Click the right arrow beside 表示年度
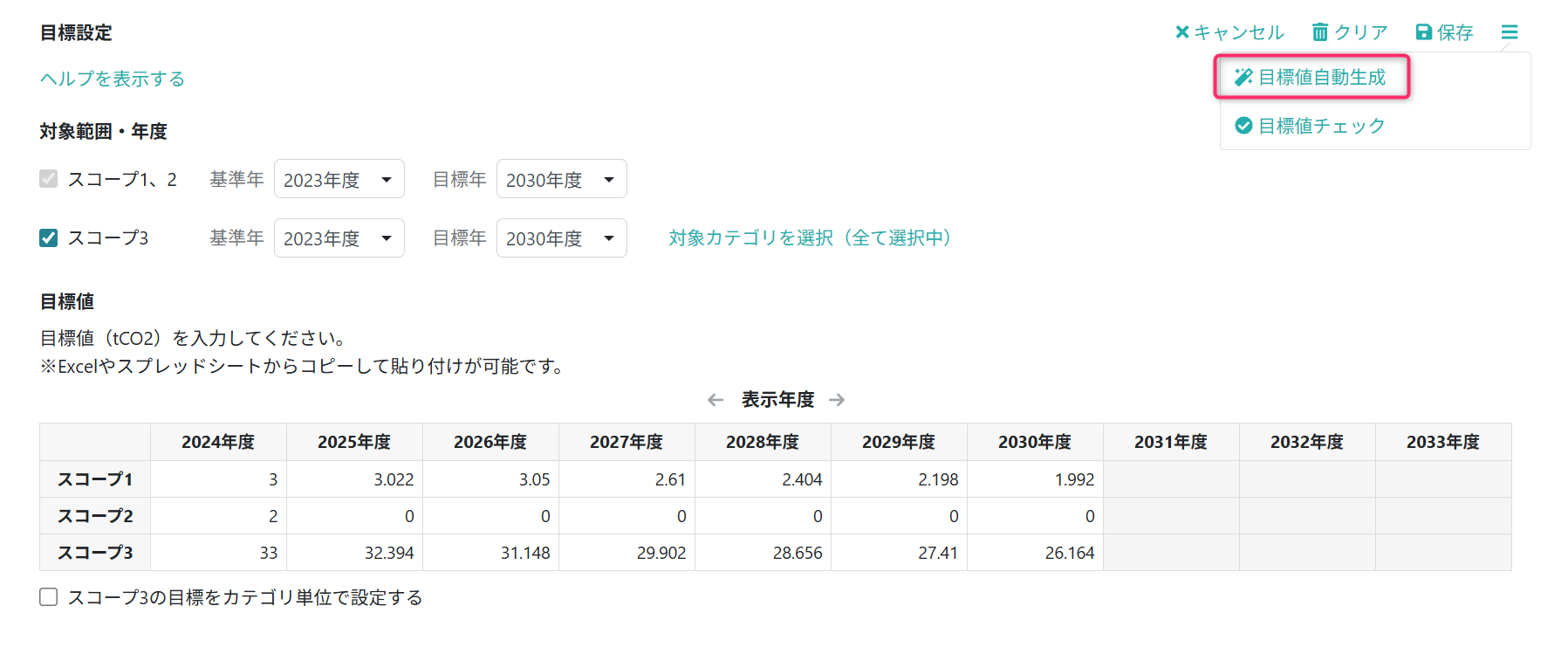This screenshot has width=1568, height=661. click(x=837, y=400)
